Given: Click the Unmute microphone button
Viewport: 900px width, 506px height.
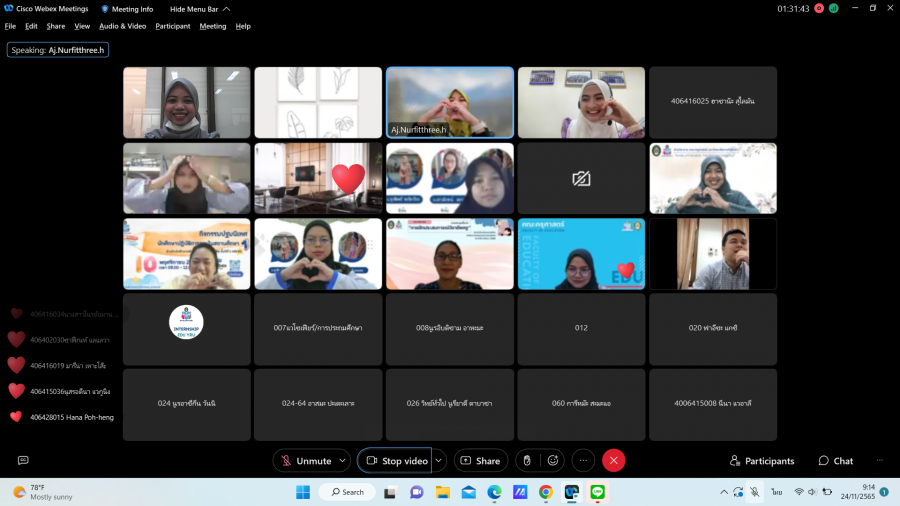Looking at the screenshot, I should (305, 460).
